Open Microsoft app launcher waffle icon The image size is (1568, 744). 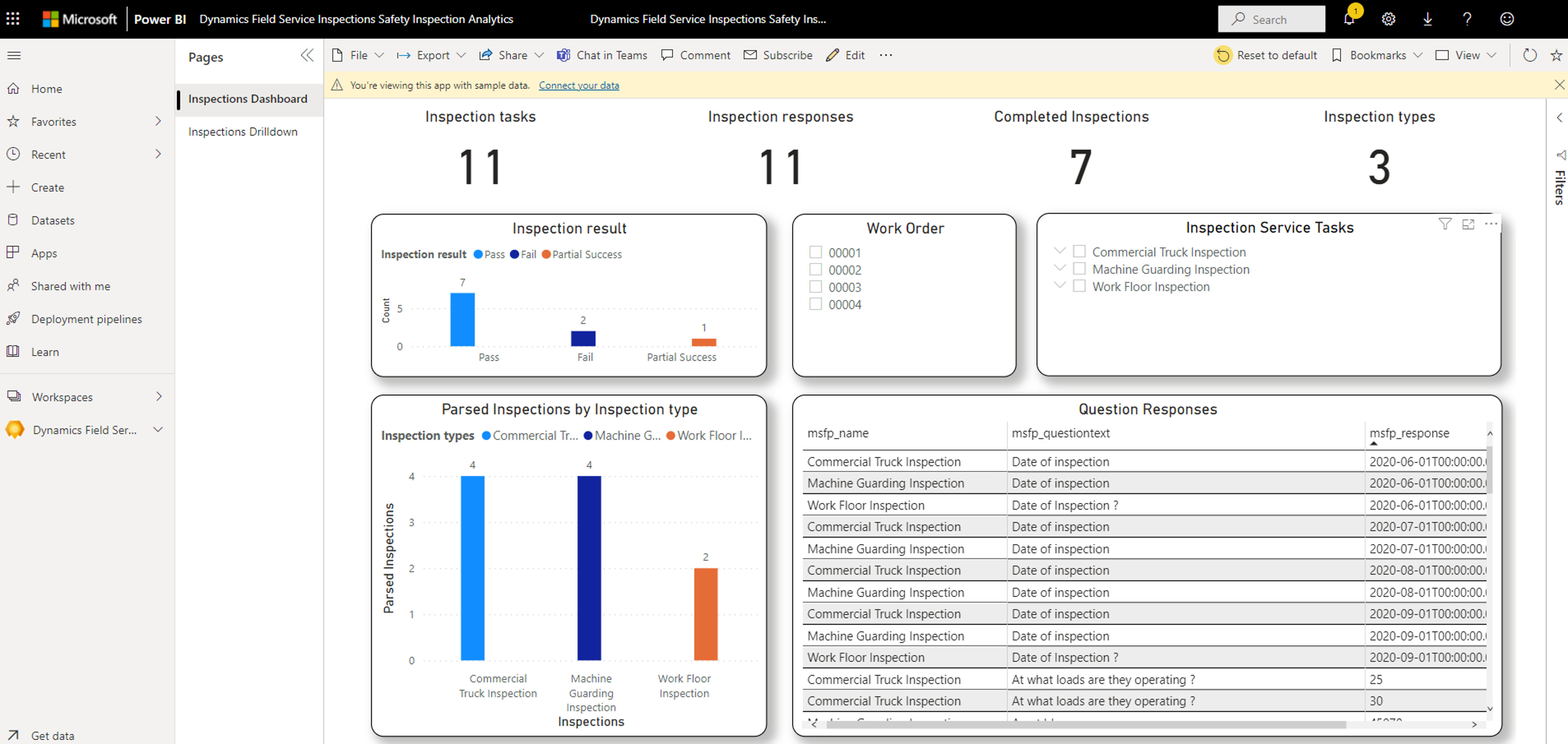tap(13, 19)
